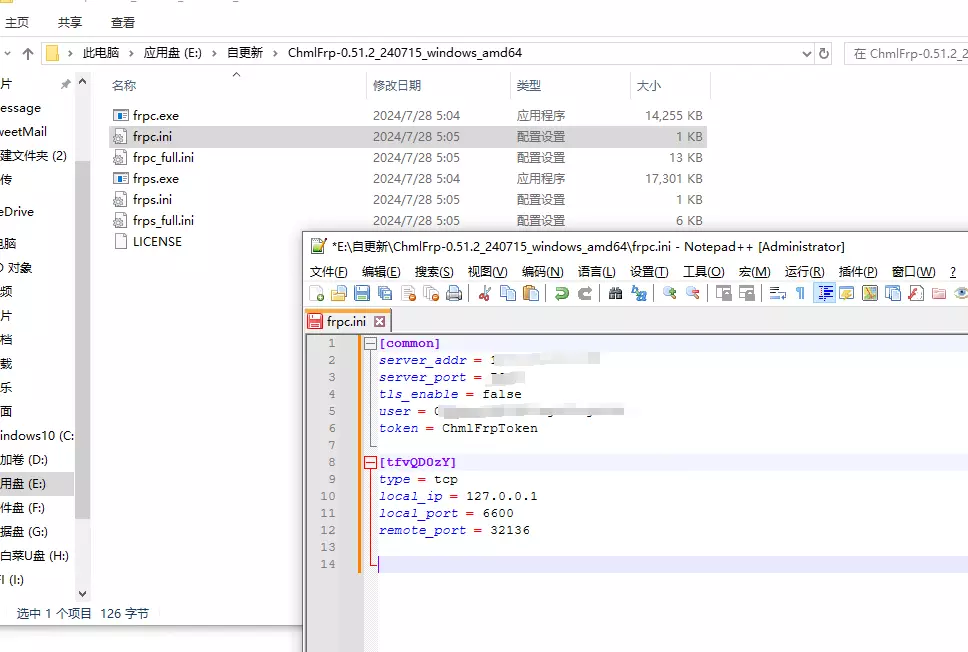Click the Close document toolbar icon
Screen dimensions: 968x652
point(408,293)
